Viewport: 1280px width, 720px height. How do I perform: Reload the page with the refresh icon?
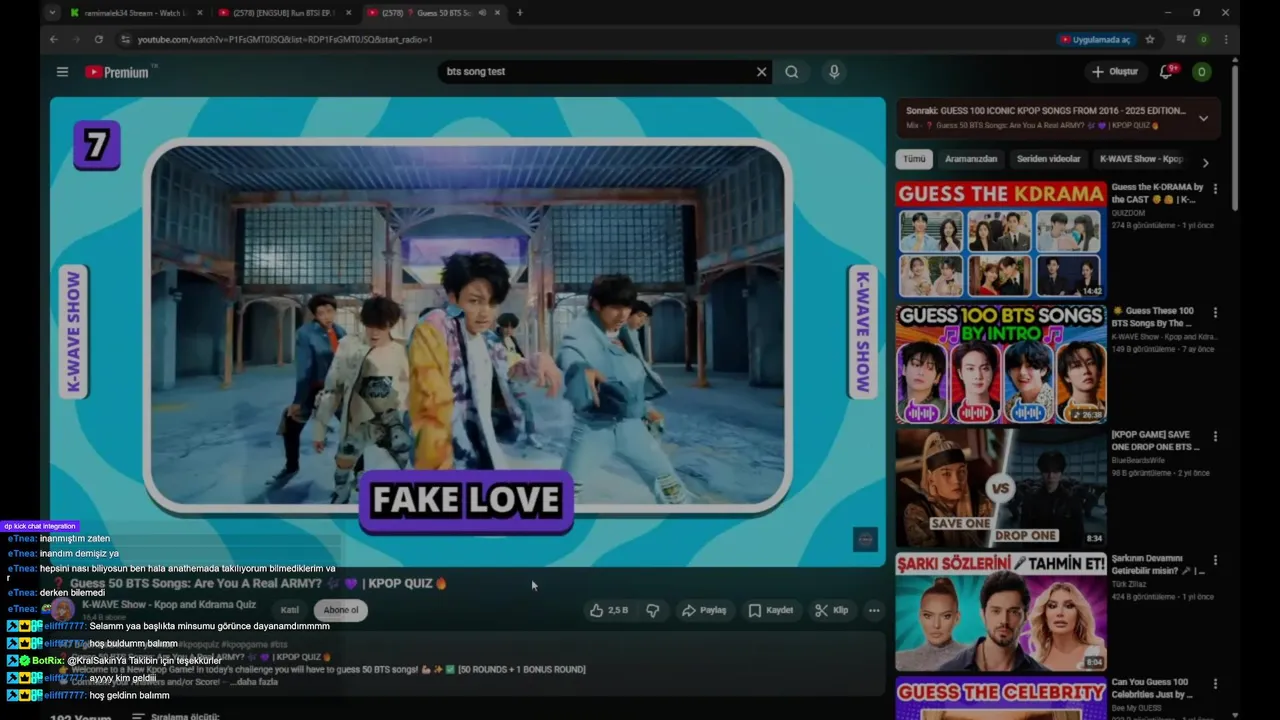[x=98, y=39]
